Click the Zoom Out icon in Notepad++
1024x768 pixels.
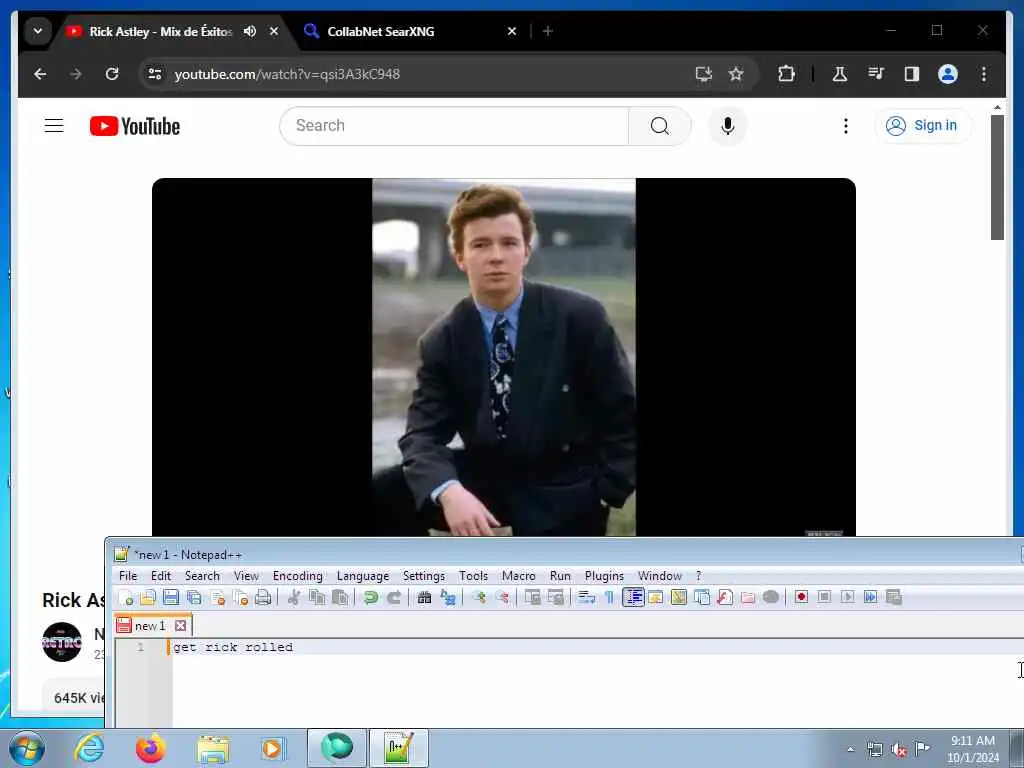502,597
